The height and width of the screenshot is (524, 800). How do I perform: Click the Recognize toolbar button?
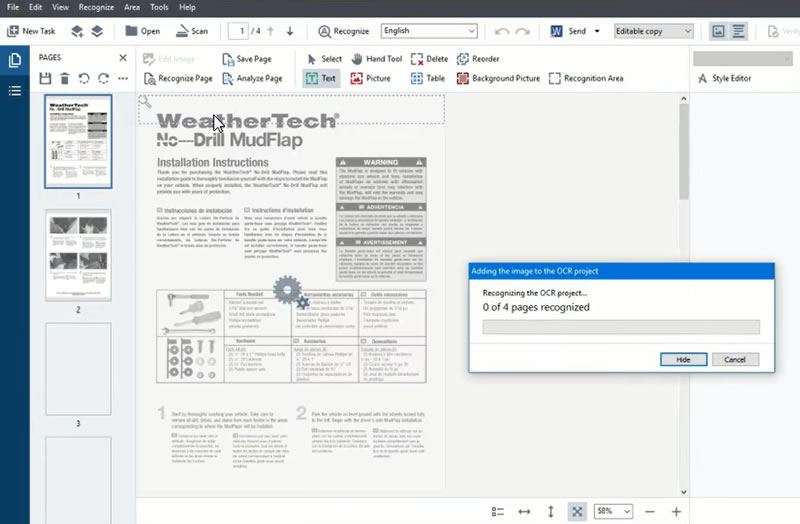tap(343, 31)
